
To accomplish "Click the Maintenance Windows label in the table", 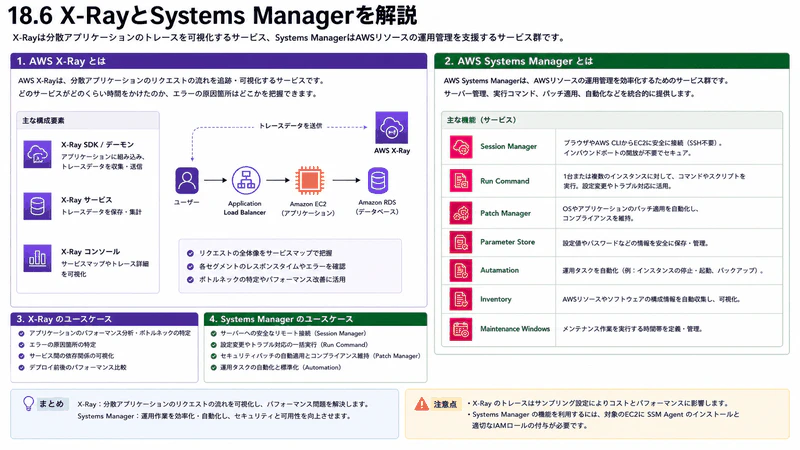I will pyautogui.click(x=515, y=329).
